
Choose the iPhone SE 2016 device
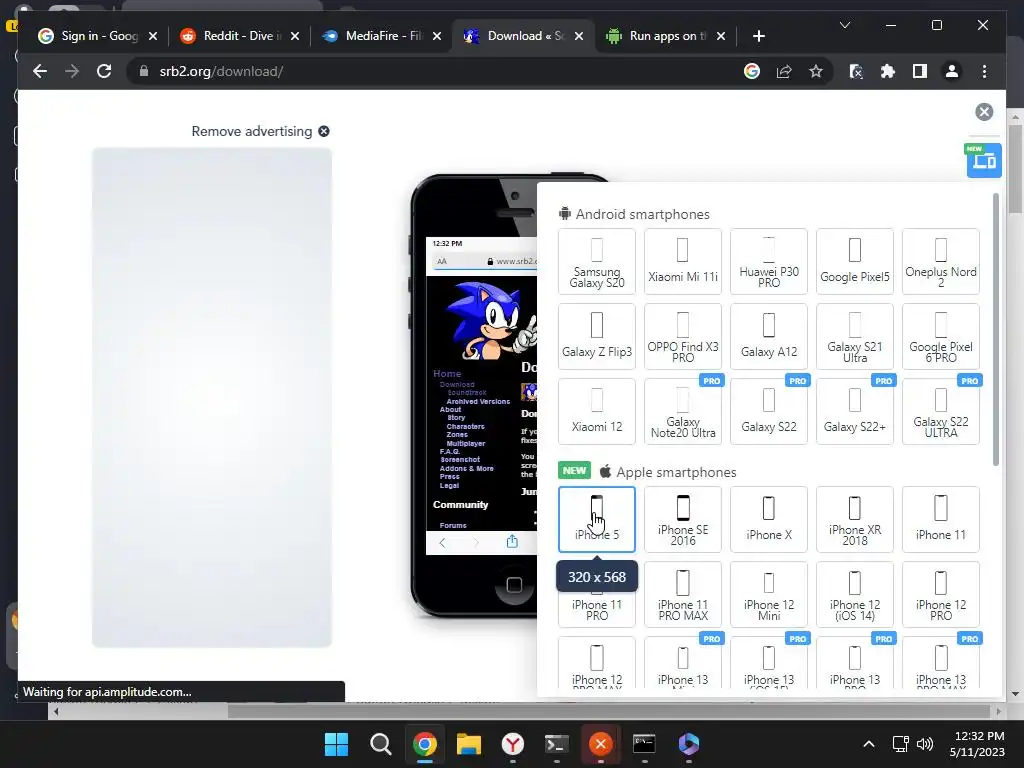pyautogui.click(x=682, y=520)
